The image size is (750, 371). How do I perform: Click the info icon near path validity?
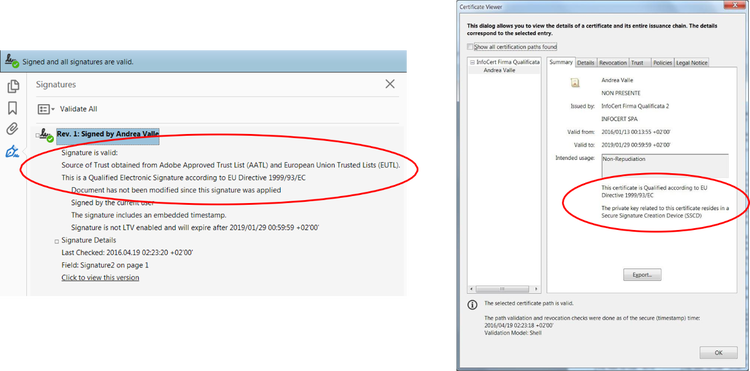[x=472, y=304]
